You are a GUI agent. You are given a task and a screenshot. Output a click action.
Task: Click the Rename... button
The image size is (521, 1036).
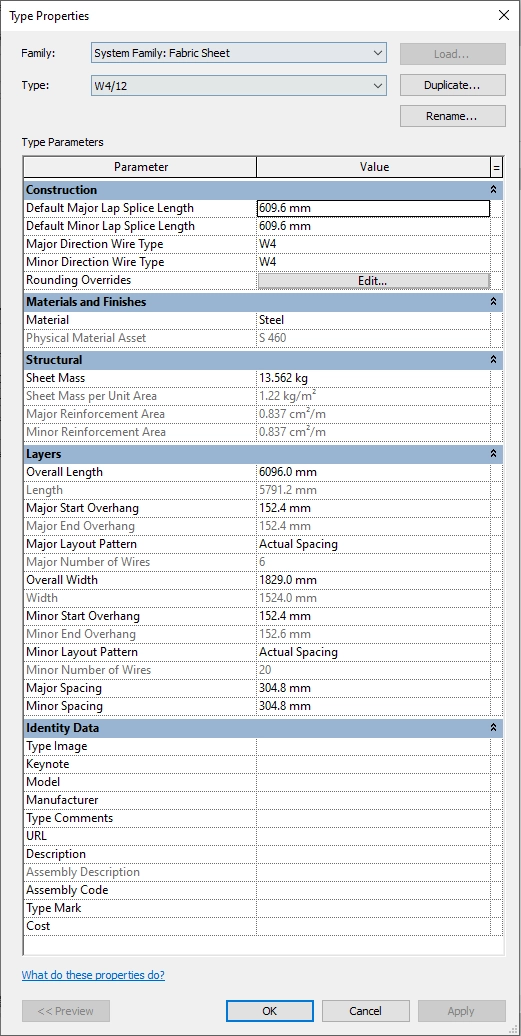pos(452,116)
